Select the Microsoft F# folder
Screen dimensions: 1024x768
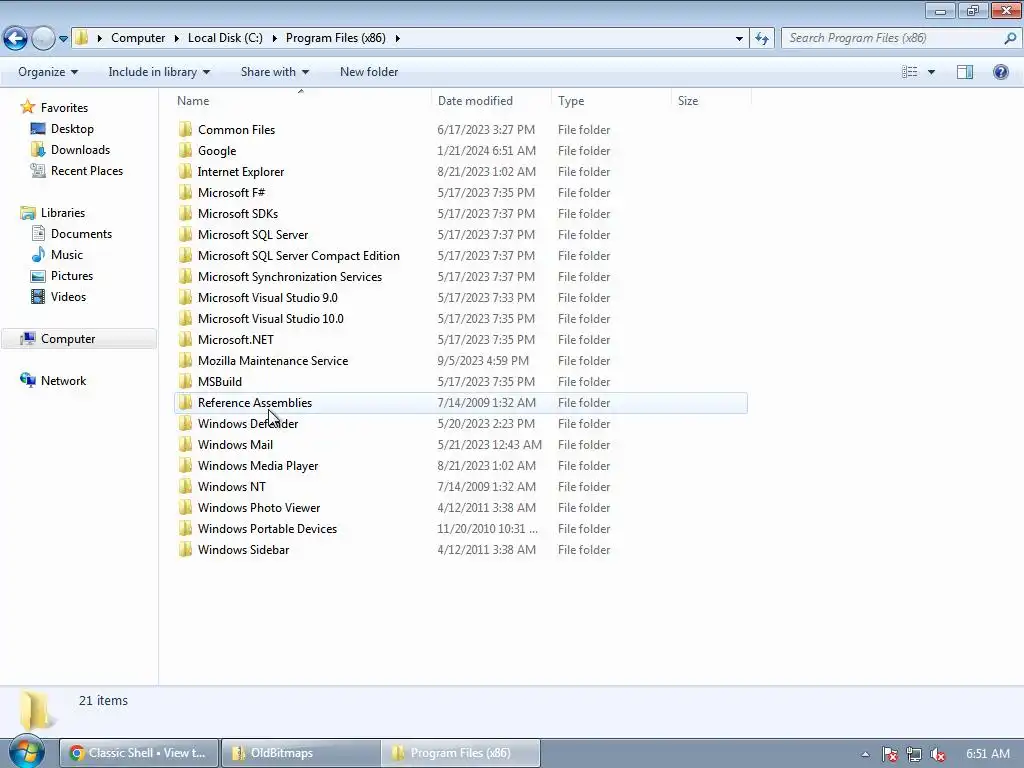click(231, 193)
